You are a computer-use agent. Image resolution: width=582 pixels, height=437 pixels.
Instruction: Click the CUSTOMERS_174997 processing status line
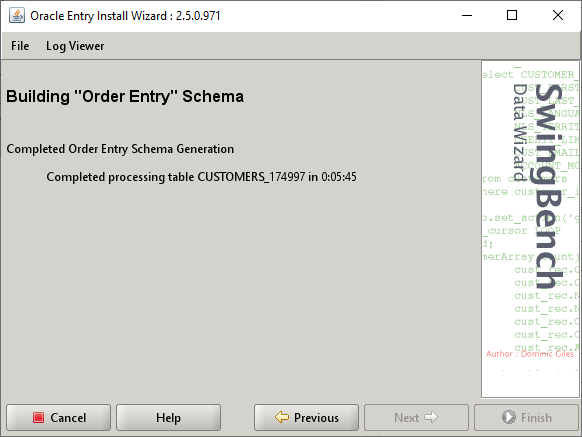(201, 177)
